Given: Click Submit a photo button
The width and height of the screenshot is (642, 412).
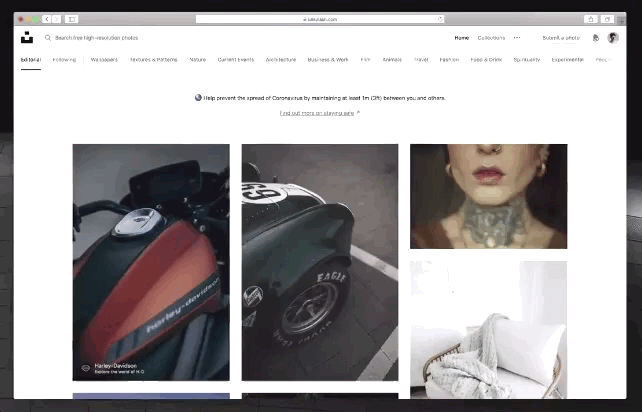Looking at the screenshot, I should 561,38.
